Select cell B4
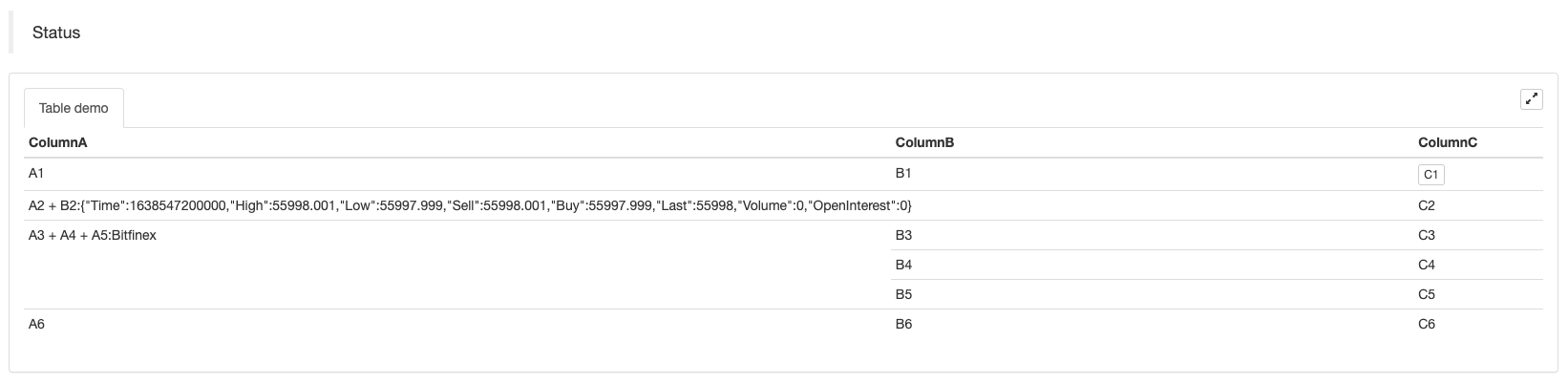1568x384 pixels. [x=904, y=265]
